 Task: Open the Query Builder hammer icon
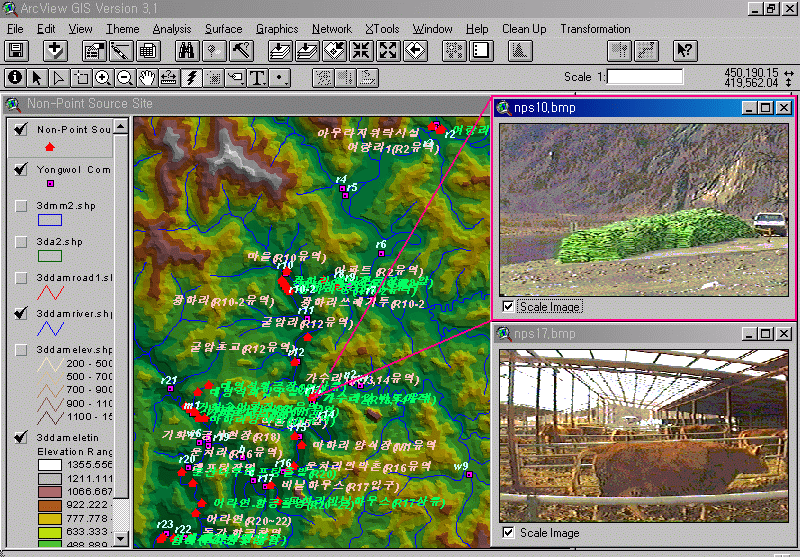click(240, 51)
